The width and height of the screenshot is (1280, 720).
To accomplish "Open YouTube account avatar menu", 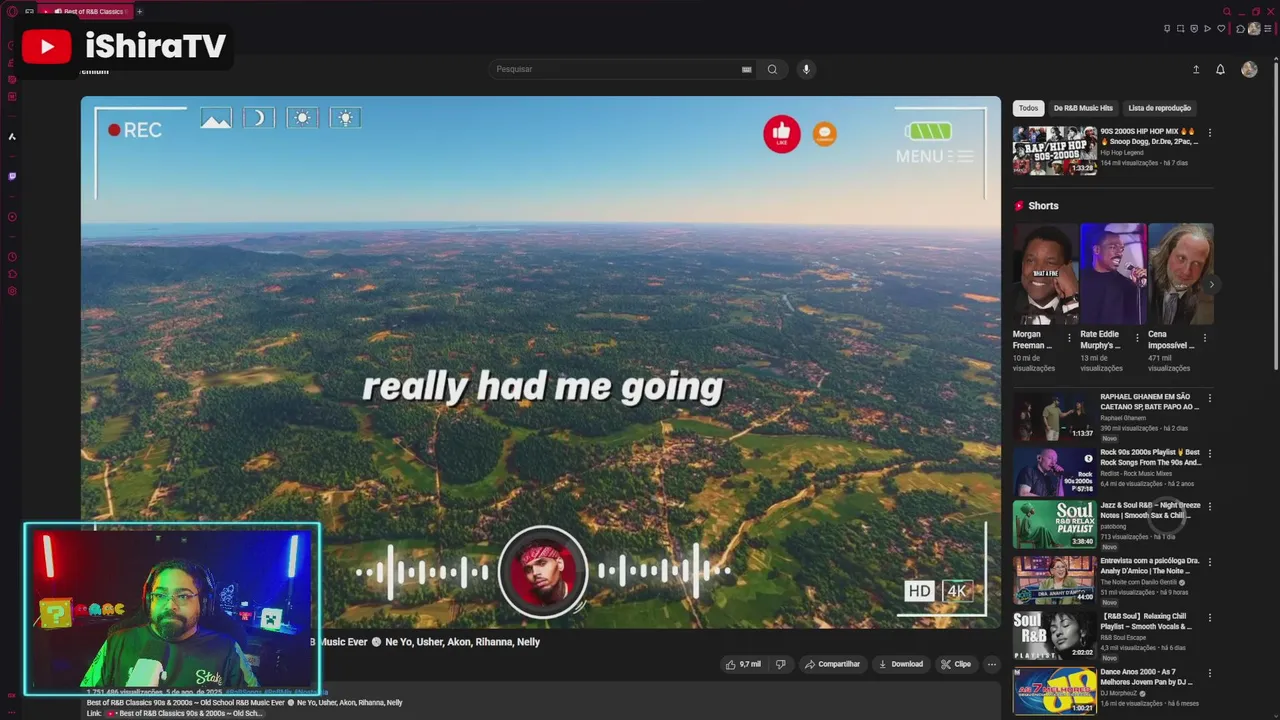I will (1249, 69).
